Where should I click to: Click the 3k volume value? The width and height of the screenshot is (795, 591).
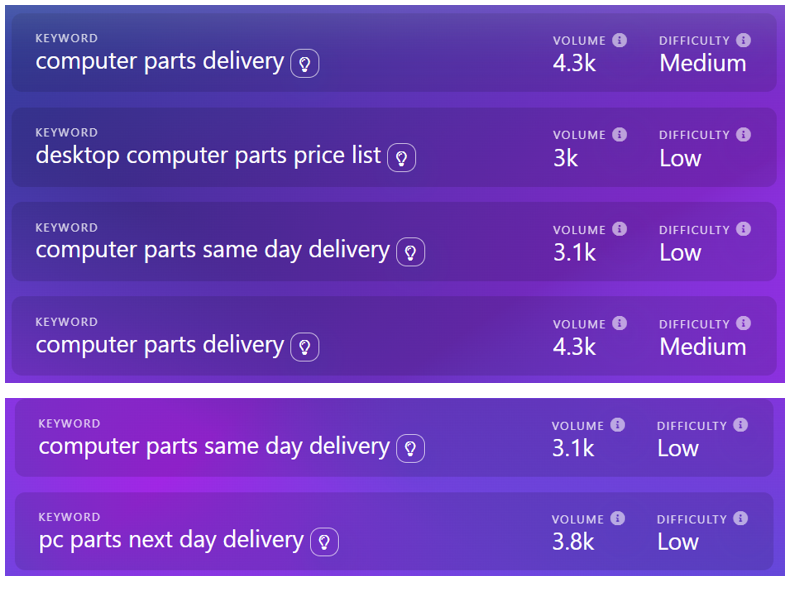coord(565,158)
